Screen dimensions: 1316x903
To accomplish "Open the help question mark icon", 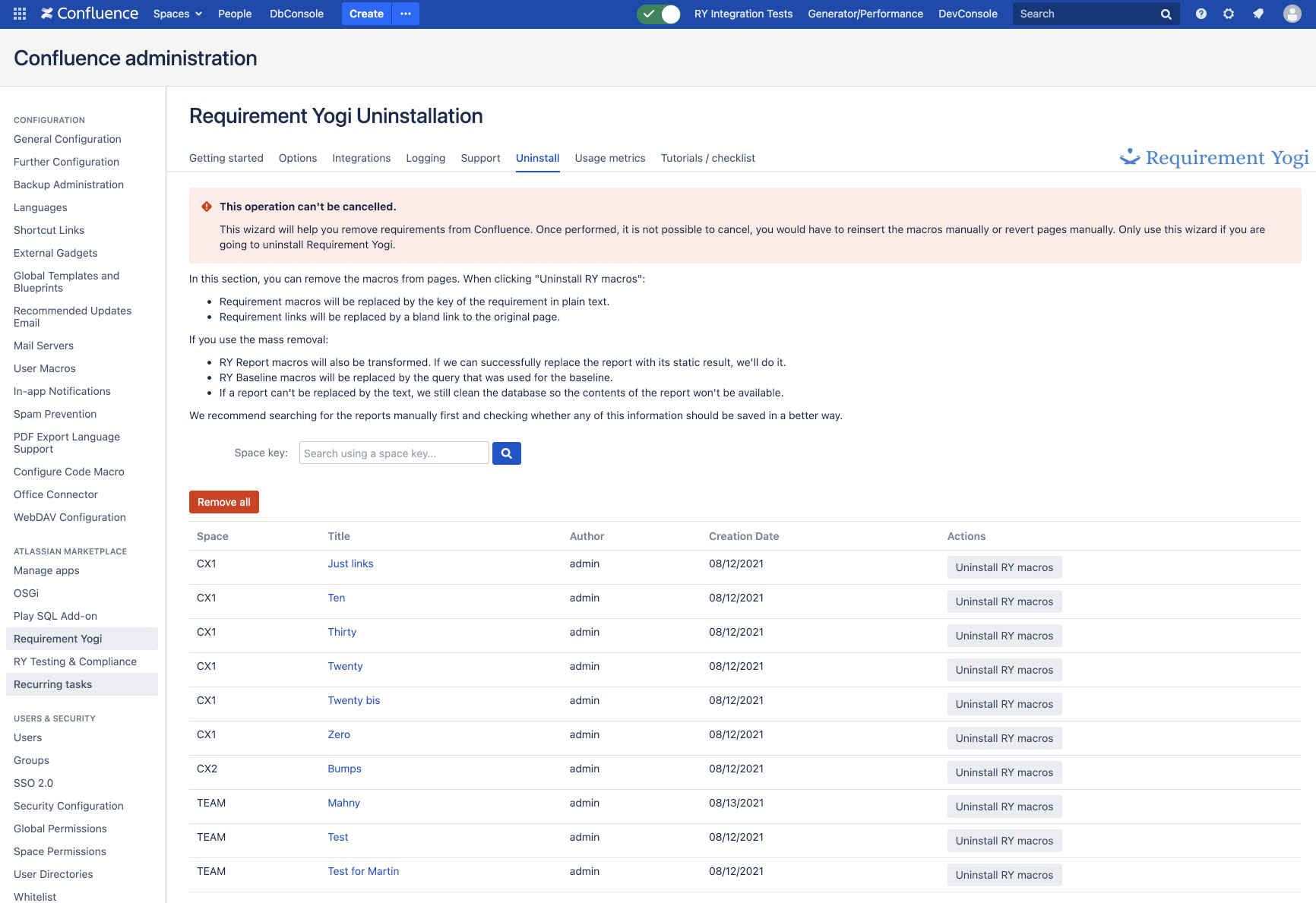I will 1201,14.
